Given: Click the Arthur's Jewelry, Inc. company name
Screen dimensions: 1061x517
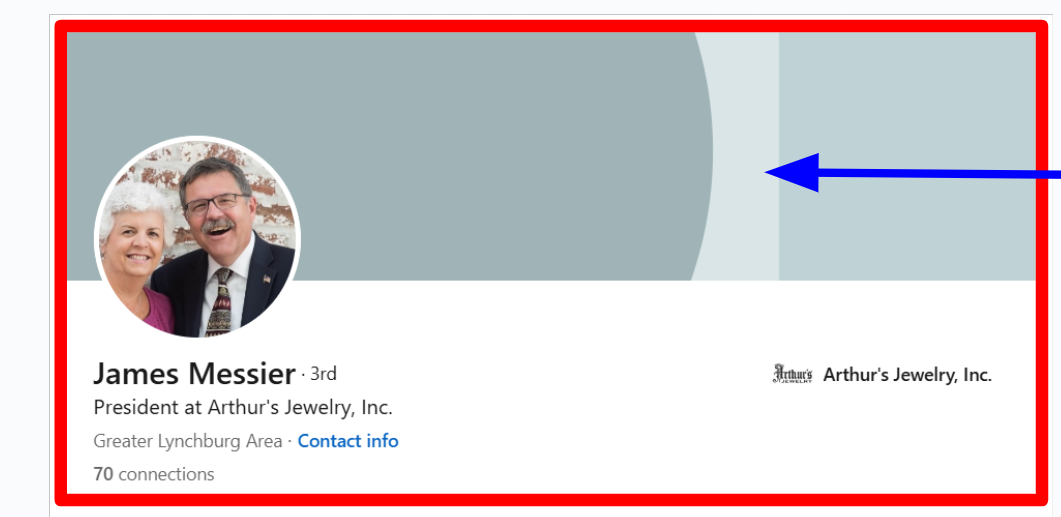Looking at the screenshot, I should click(907, 375).
